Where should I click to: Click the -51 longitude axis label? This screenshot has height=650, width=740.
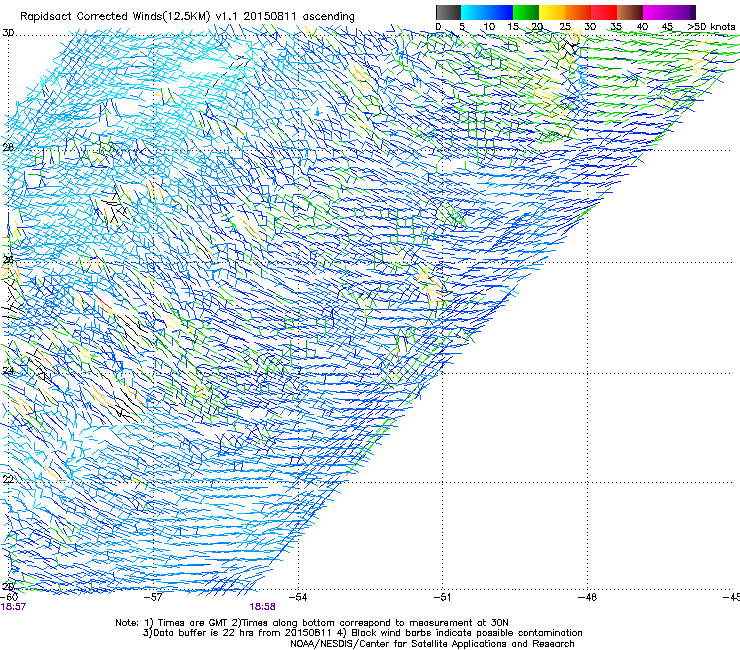point(442,597)
